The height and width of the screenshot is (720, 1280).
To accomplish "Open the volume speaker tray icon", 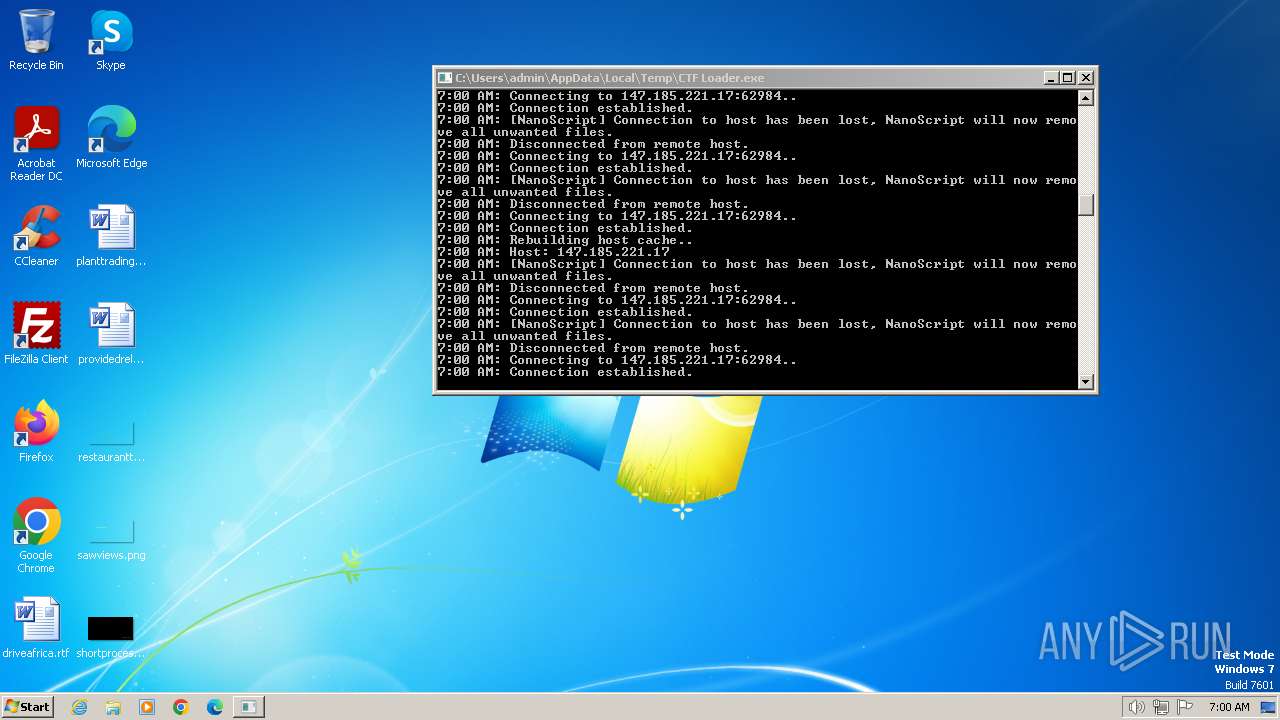I will tap(1136, 707).
